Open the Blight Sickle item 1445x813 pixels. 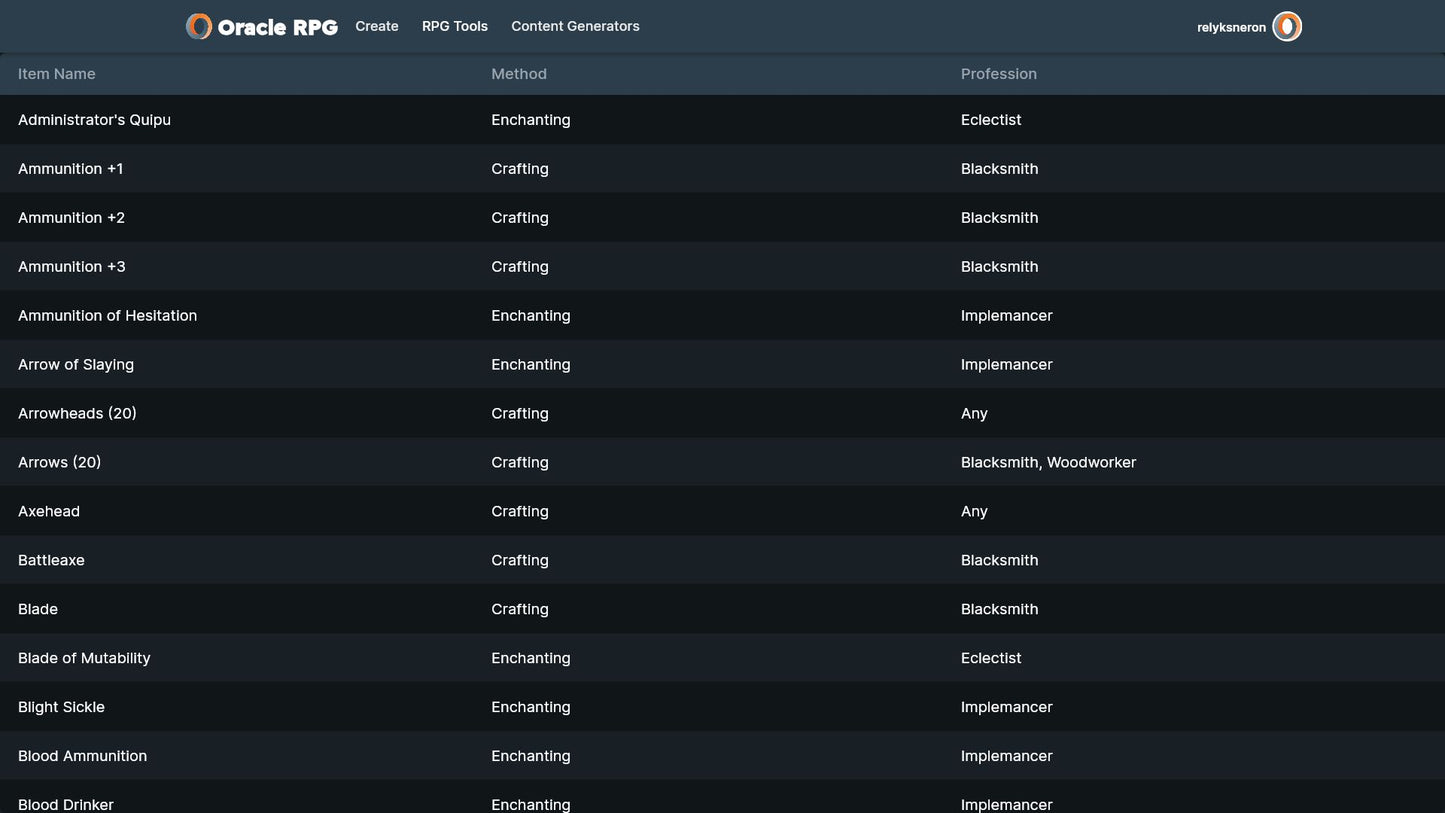(62, 708)
